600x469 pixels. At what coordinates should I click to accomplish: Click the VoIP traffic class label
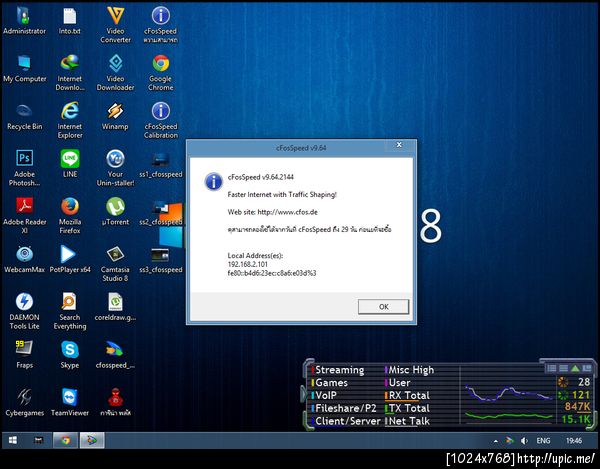(326, 396)
